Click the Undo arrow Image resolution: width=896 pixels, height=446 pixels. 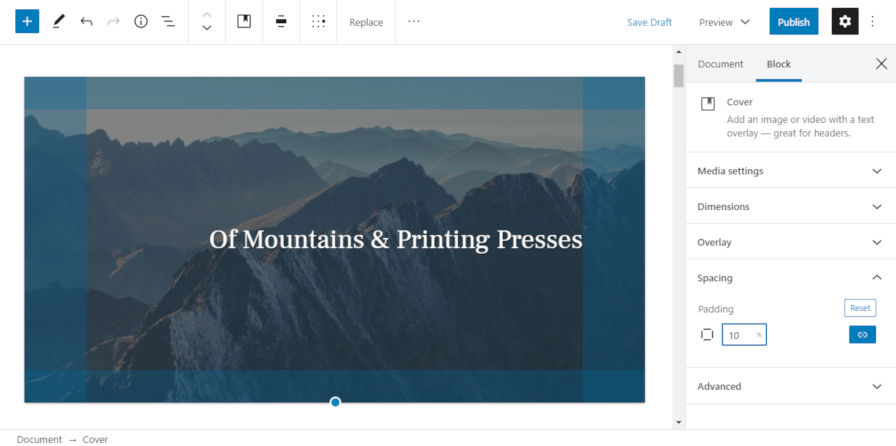[86, 21]
